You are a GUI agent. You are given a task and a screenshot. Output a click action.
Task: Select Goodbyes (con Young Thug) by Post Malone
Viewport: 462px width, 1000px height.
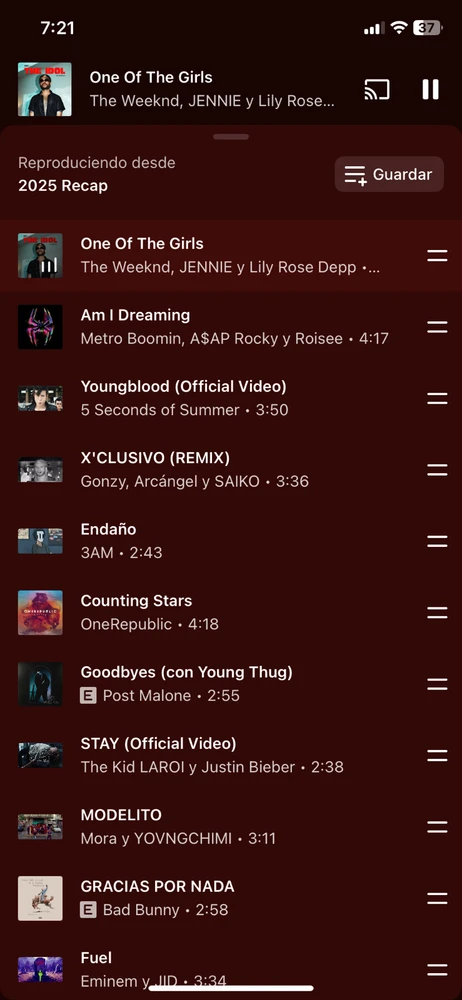(x=231, y=684)
